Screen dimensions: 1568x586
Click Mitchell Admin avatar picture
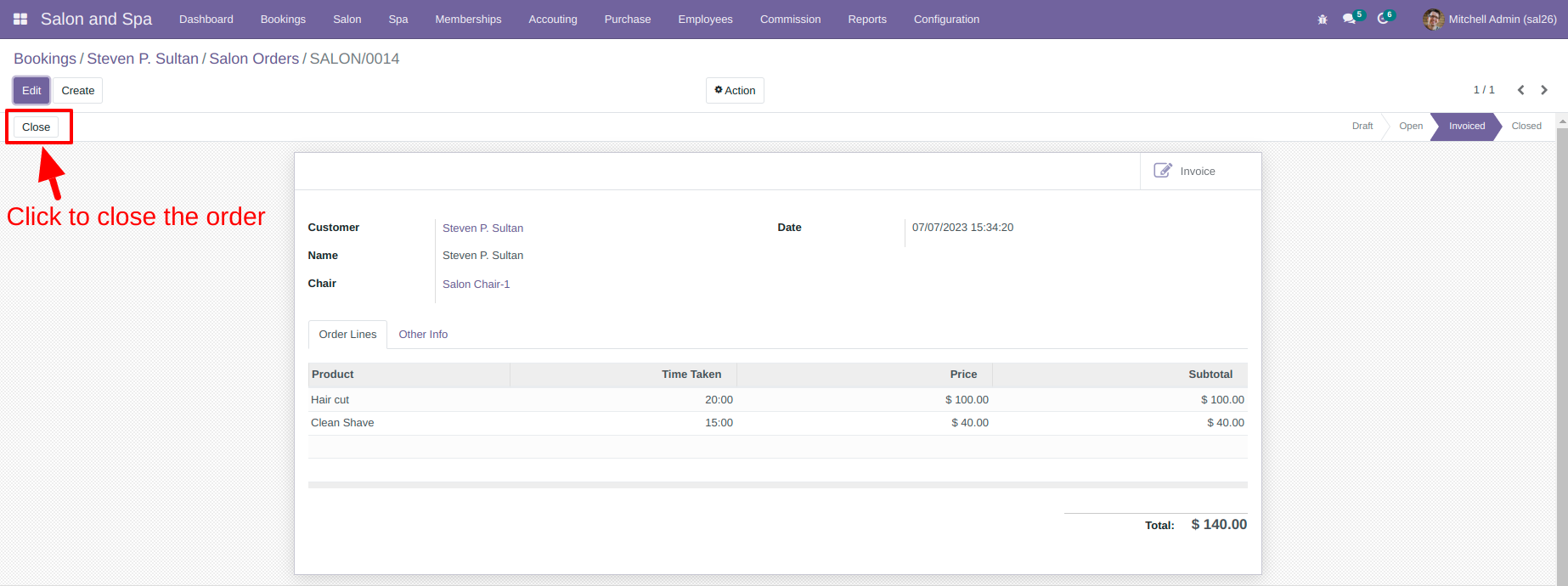coord(1433,19)
